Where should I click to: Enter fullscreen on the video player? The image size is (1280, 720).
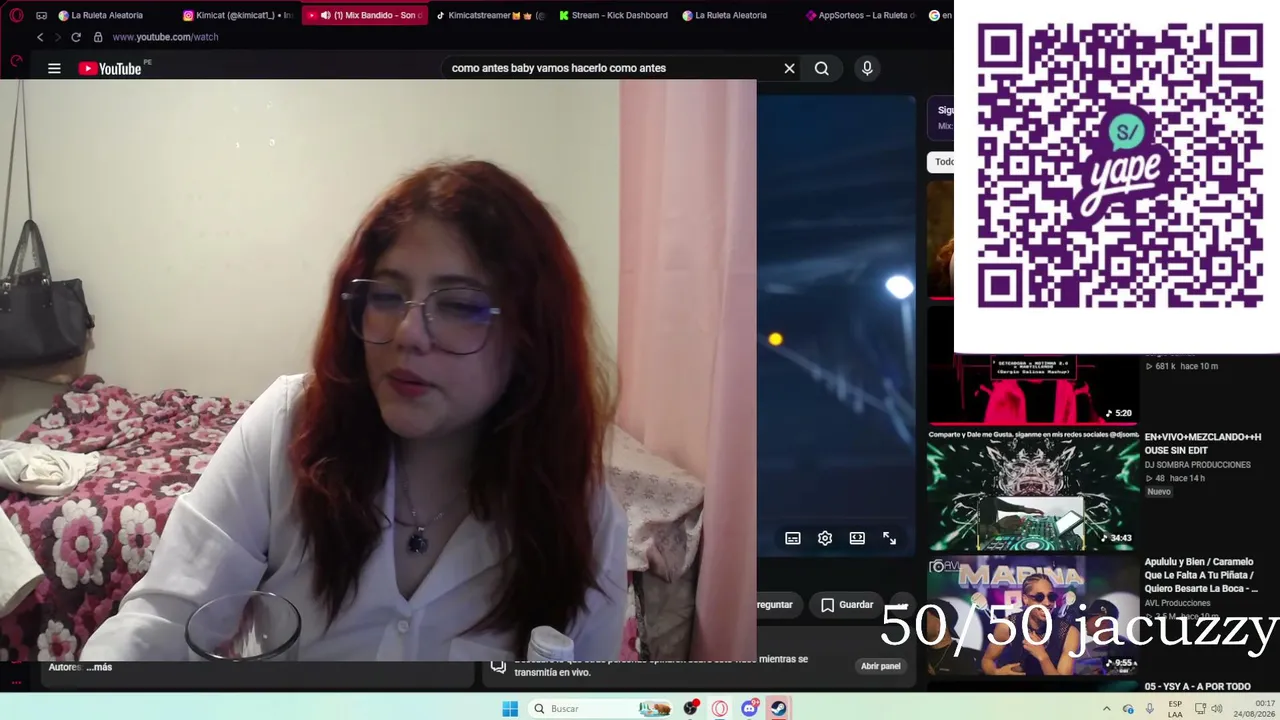pos(889,538)
